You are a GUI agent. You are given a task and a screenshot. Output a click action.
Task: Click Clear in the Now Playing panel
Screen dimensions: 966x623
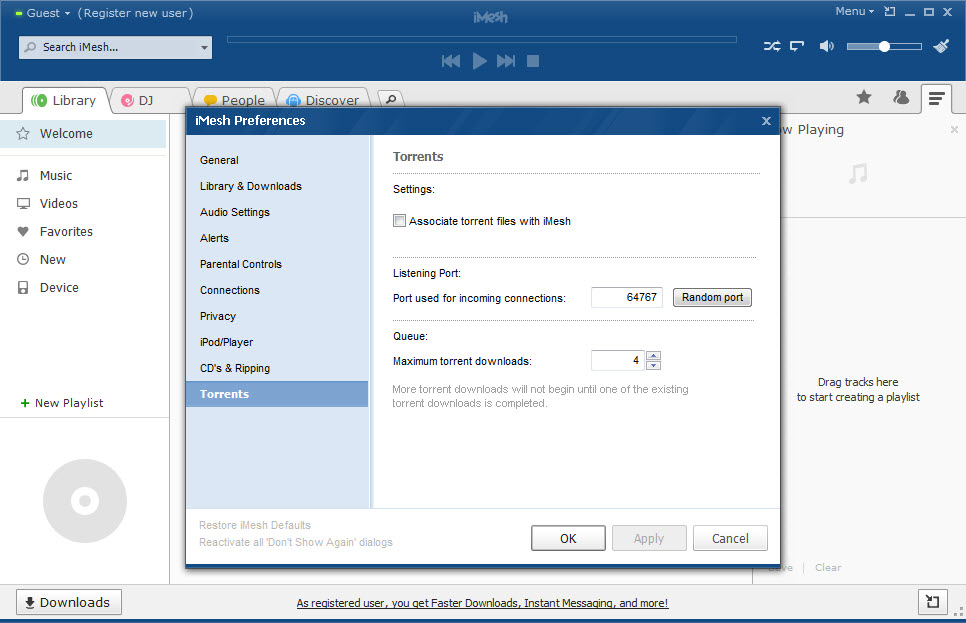point(828,568)
